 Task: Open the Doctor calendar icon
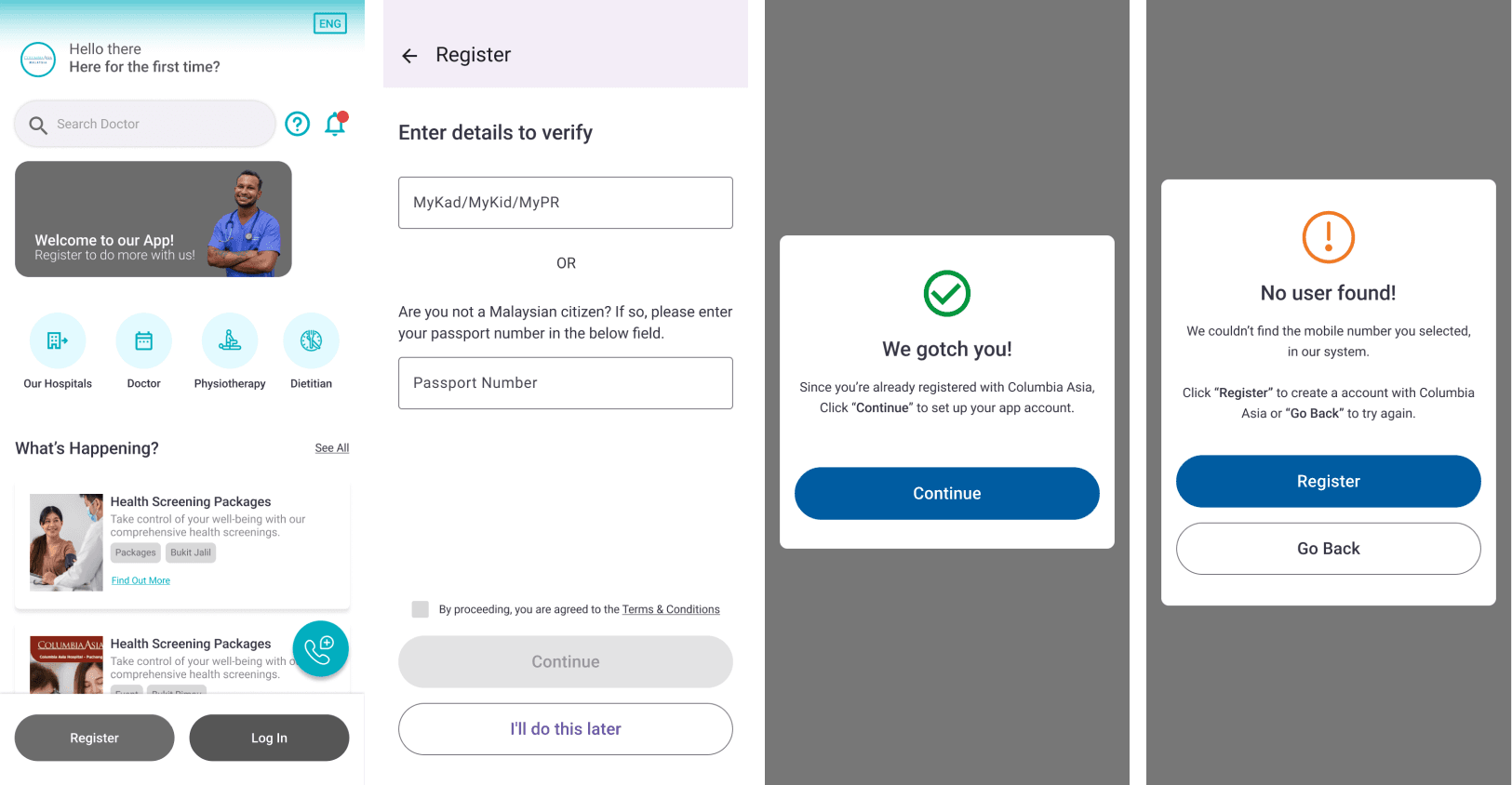point(144,340)
